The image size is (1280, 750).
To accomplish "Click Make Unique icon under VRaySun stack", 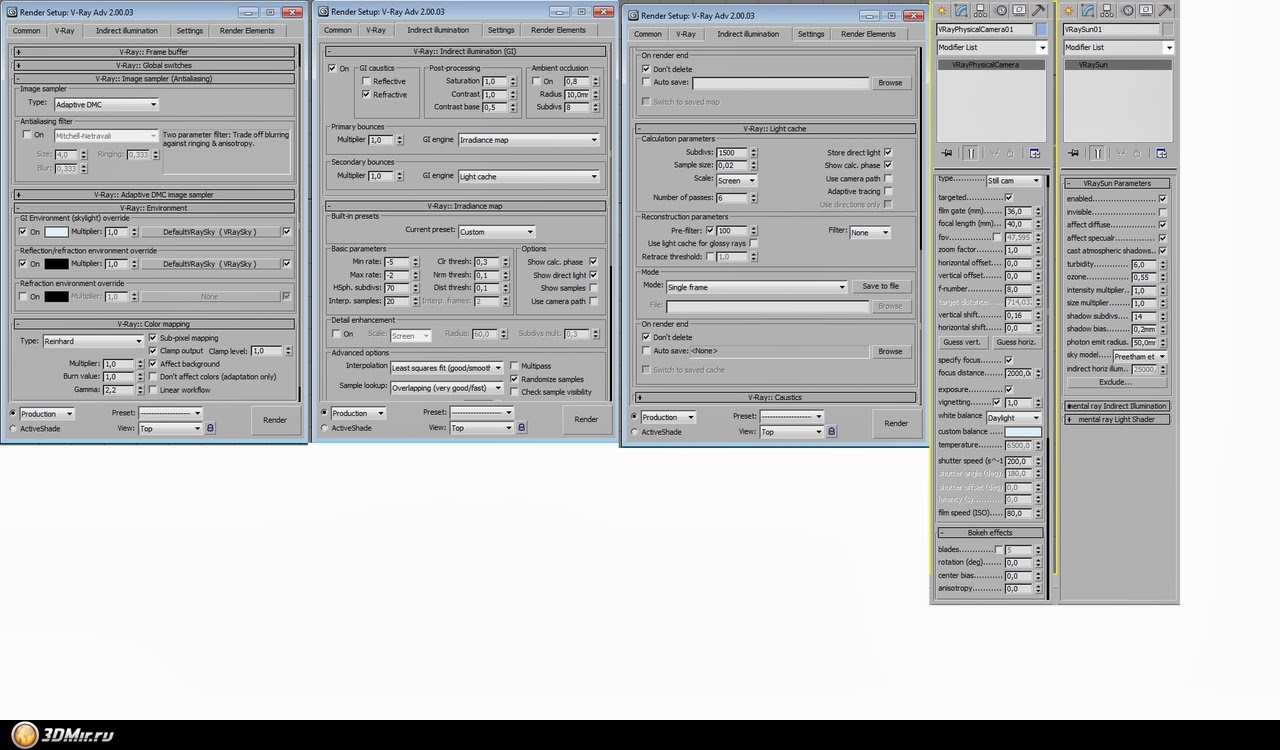I will coord(1121,153).
